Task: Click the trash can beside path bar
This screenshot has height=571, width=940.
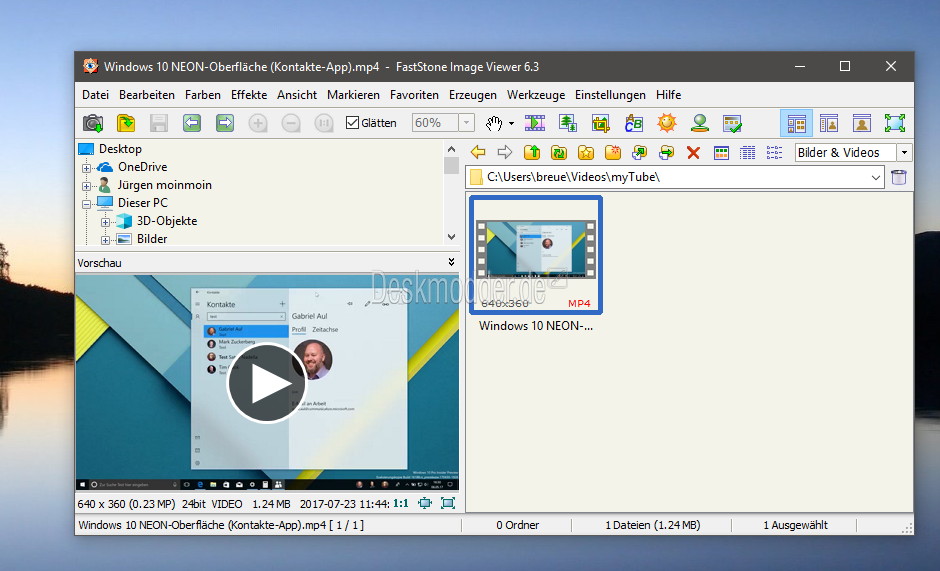Action: tap(899, 177)
